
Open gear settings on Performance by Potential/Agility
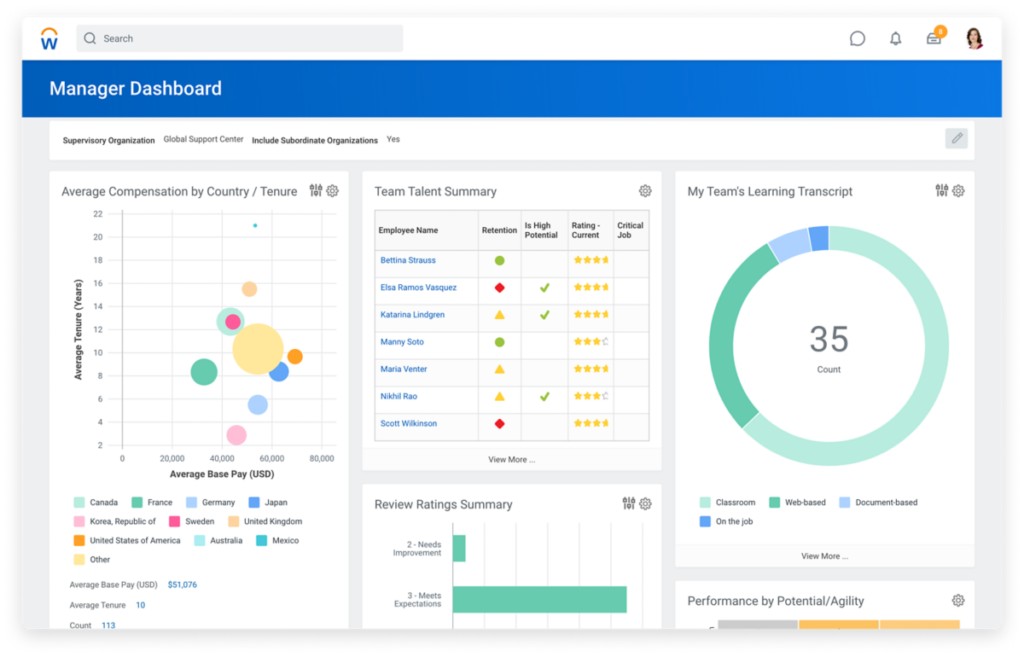click(x=958, y=601)
